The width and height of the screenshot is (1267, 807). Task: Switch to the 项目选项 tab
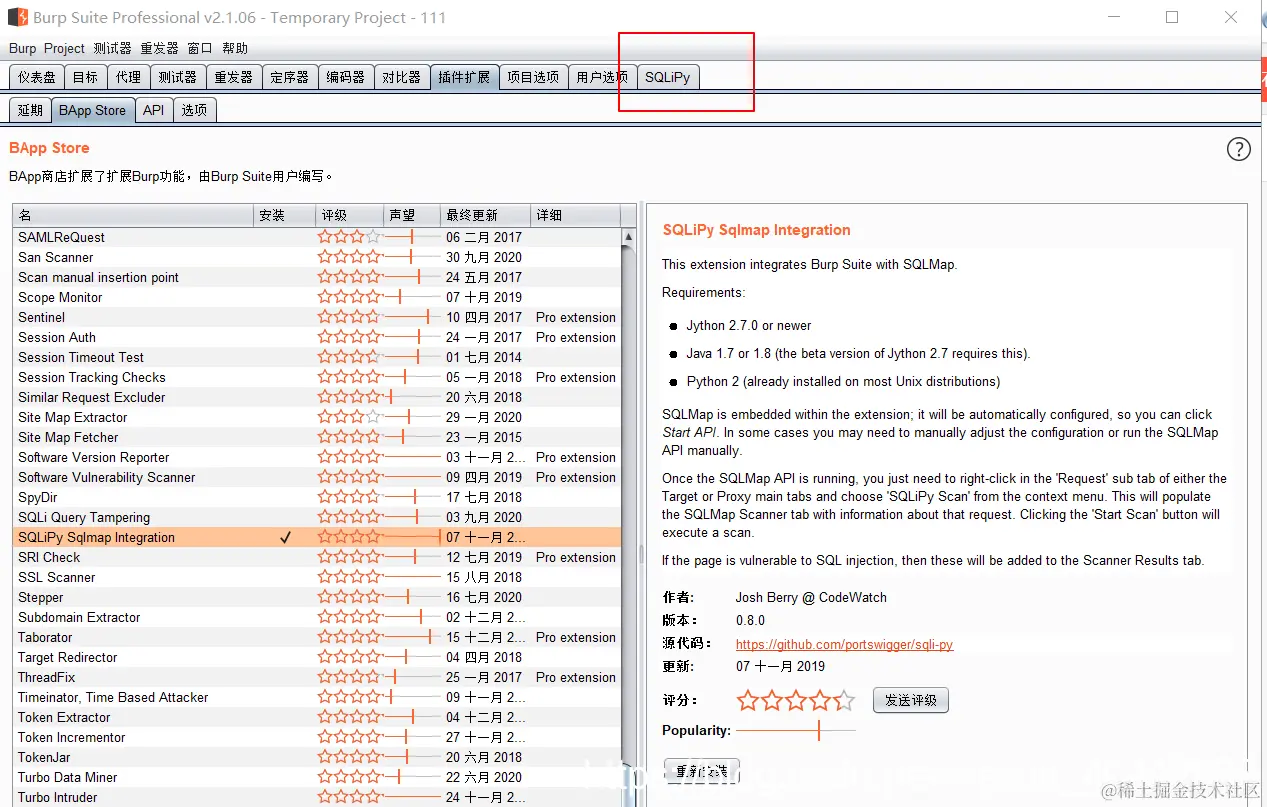pyautogui.click(x=532, y=77)
